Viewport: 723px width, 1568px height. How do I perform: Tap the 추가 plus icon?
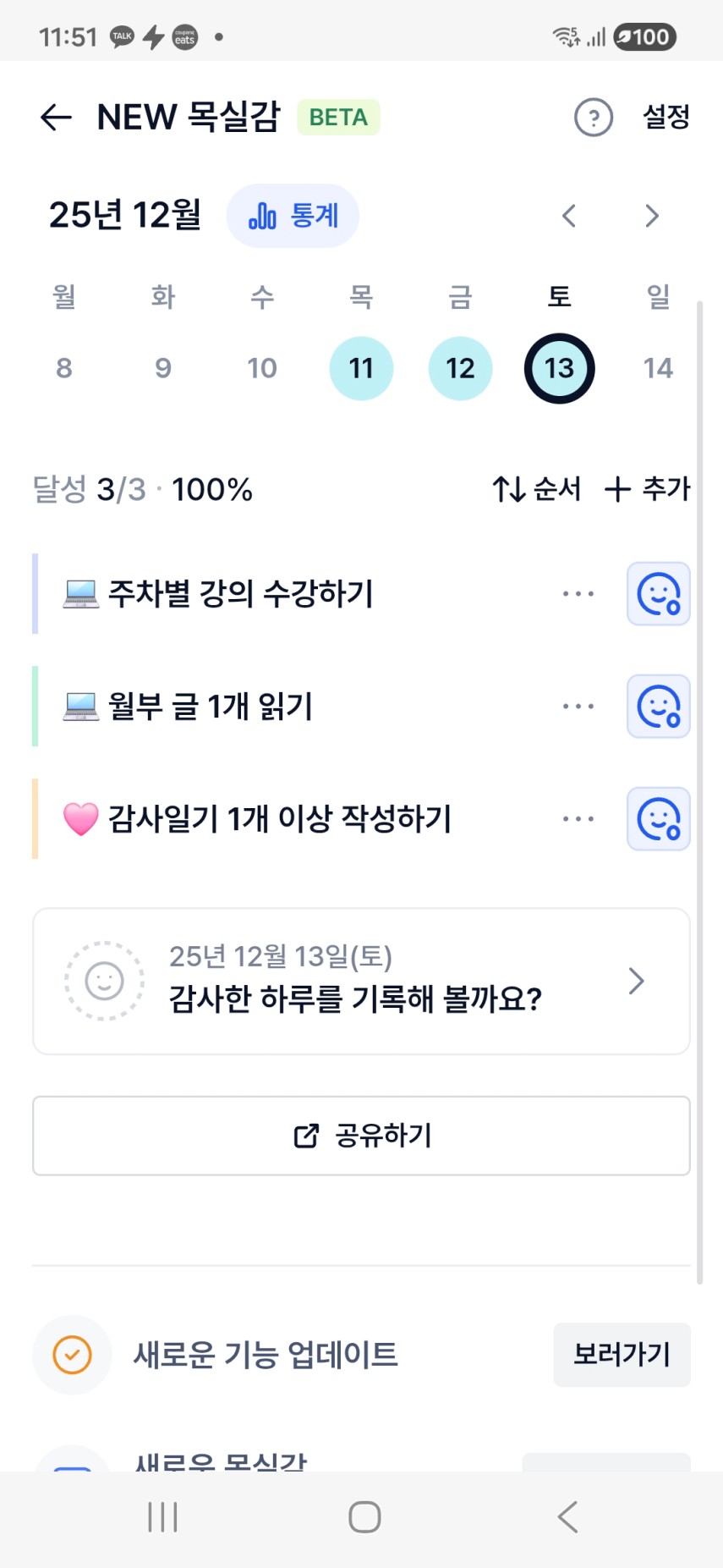click(x=617, y=489)
